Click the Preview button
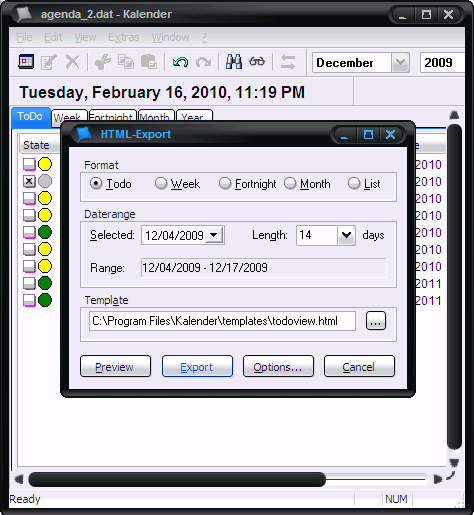 tap(115, 366)
